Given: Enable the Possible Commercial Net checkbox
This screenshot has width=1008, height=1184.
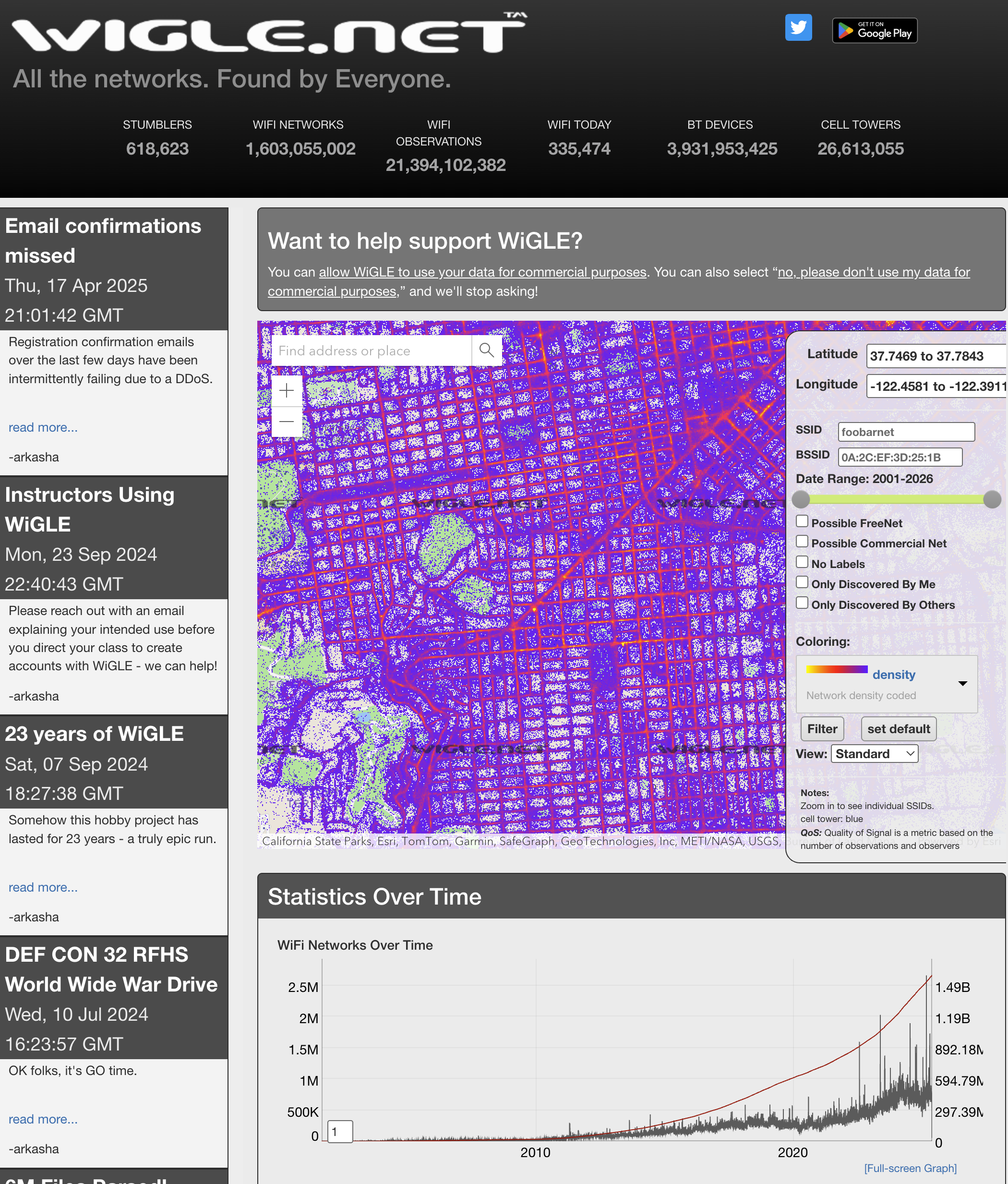Looking at the screenshot, I should 802,541.
